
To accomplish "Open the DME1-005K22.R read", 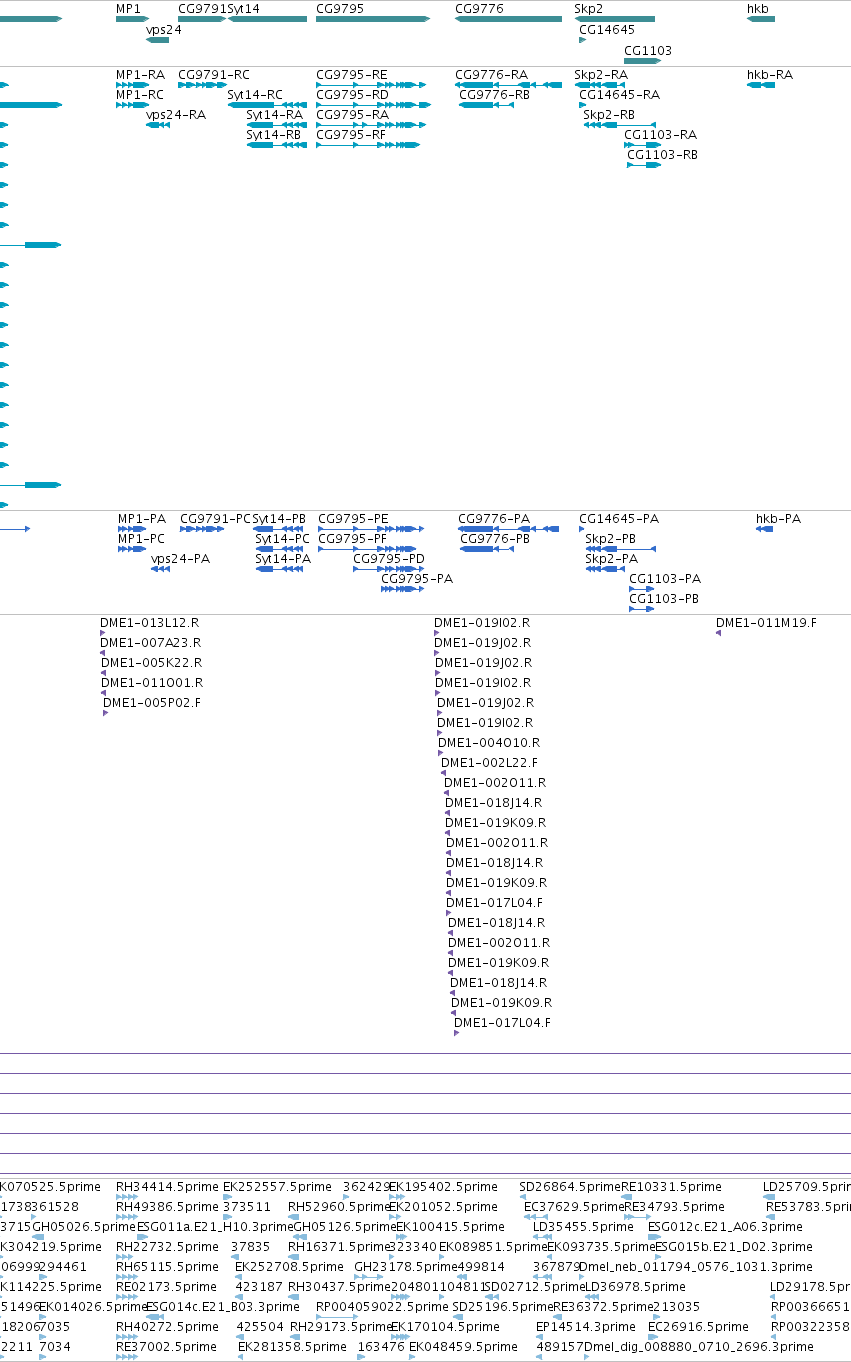I will coord(151,663).
